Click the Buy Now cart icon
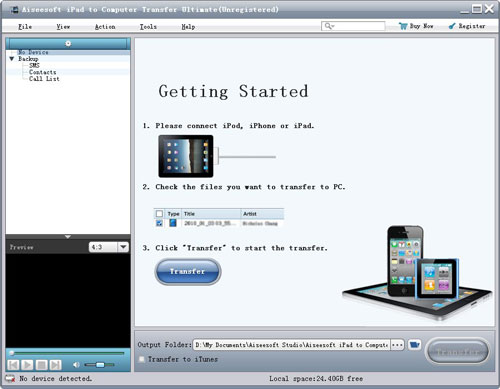The height and width of the screenshot is (389, 500). (x=403, y=26)
